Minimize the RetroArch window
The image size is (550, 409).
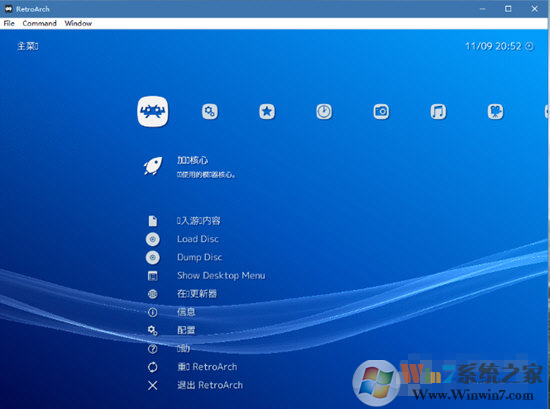[x=482, y=9]
